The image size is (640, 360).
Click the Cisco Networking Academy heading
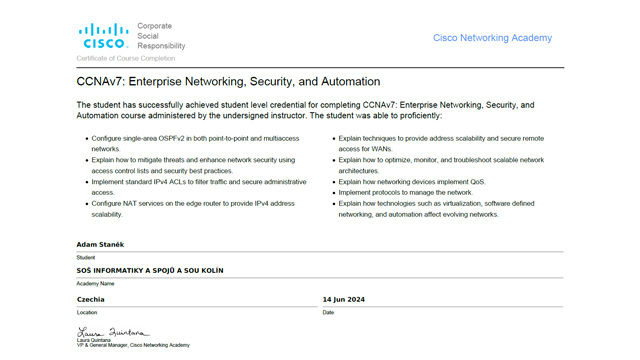click(x=492, y=38)
